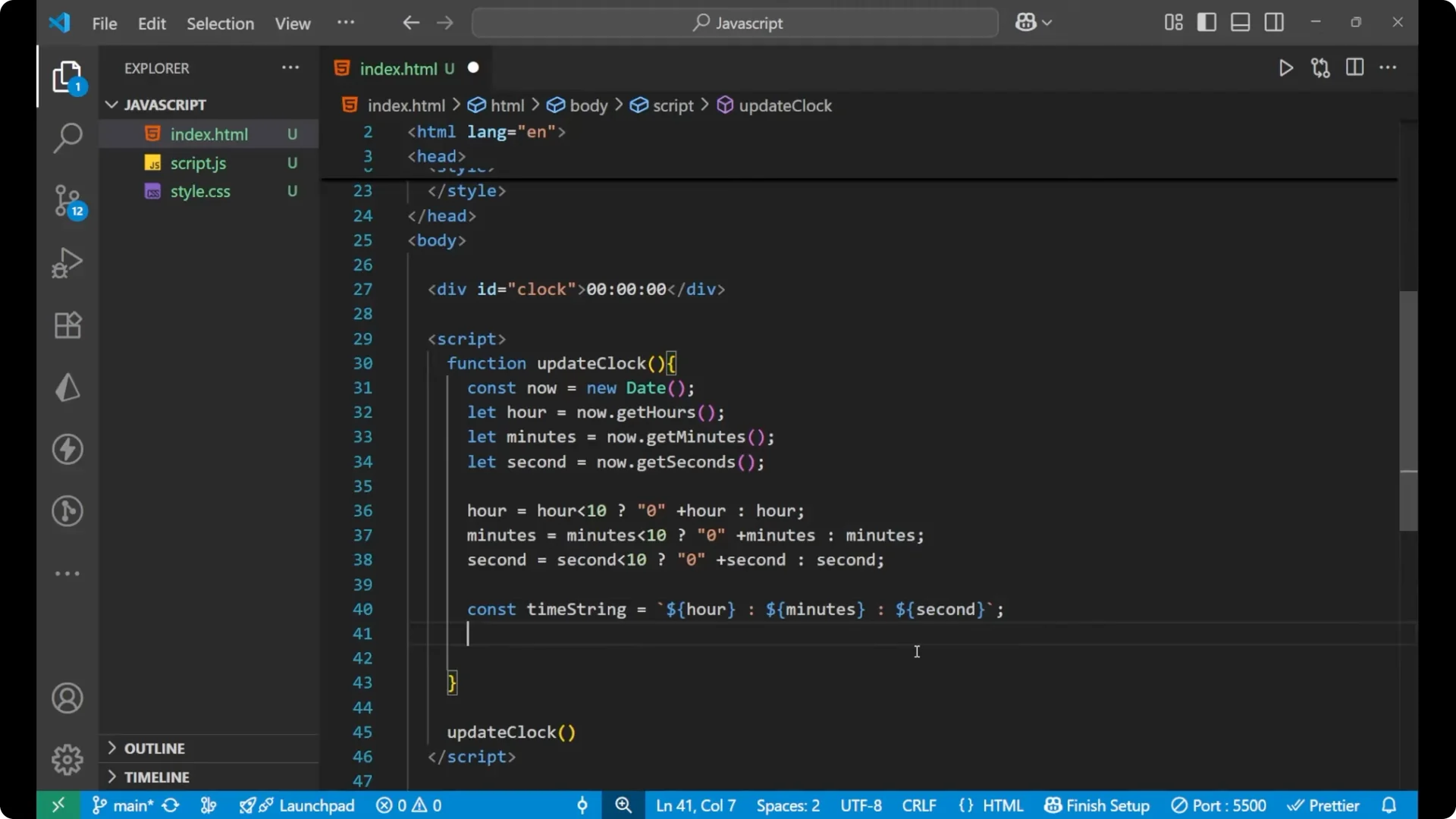Open the Search view
The width and height of the screenshot is (1456, 819).
click(x=67, y=139)
